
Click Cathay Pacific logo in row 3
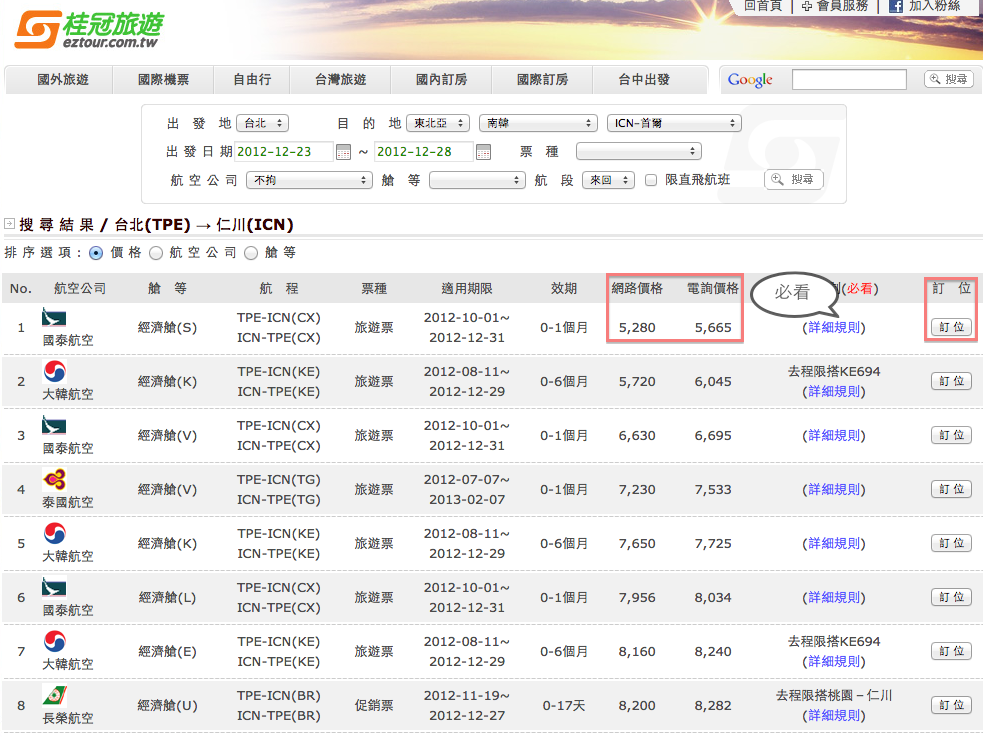[54, 426]
